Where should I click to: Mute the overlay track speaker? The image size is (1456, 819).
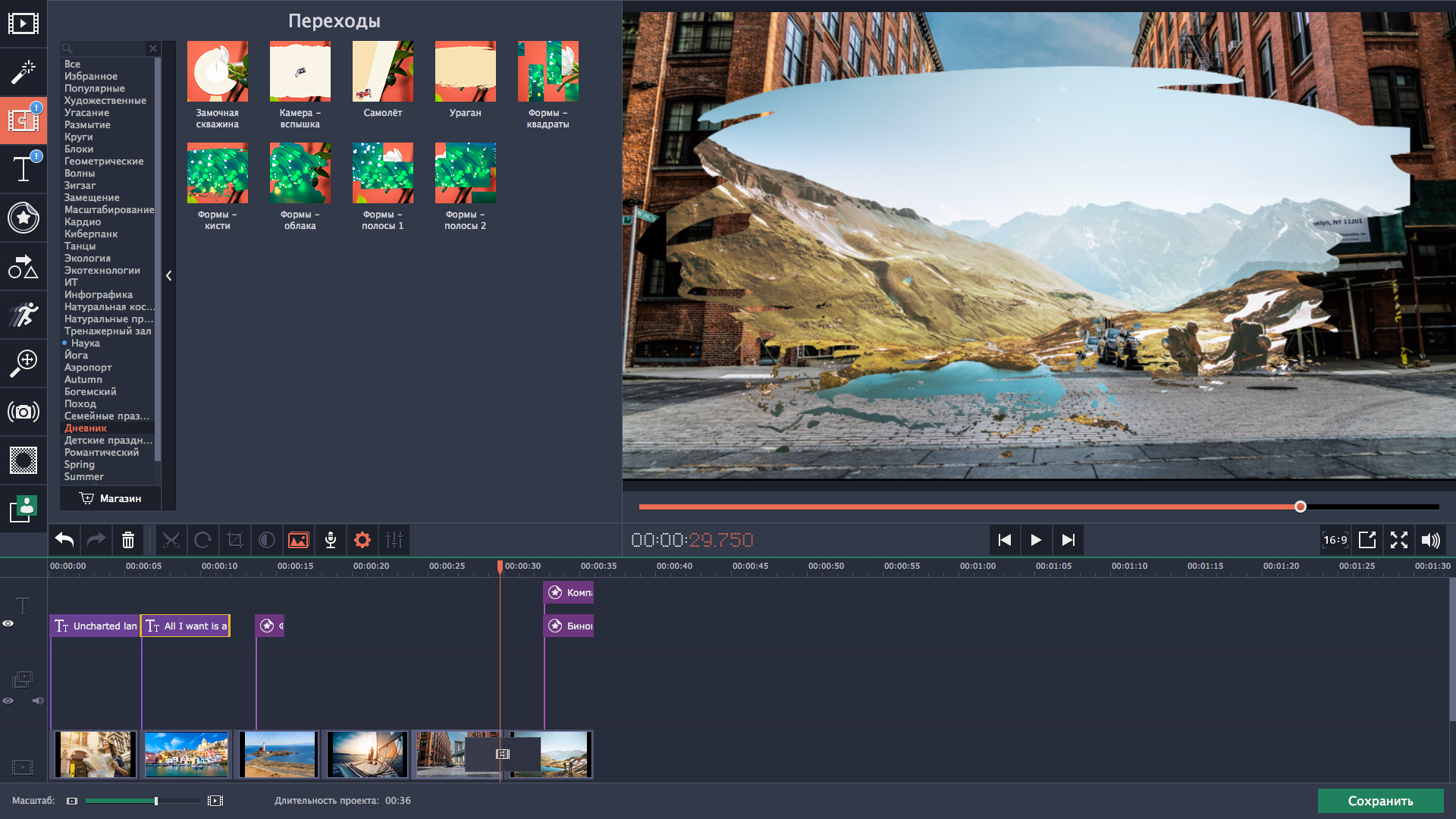pyautogui.click(x=38, y=701)
